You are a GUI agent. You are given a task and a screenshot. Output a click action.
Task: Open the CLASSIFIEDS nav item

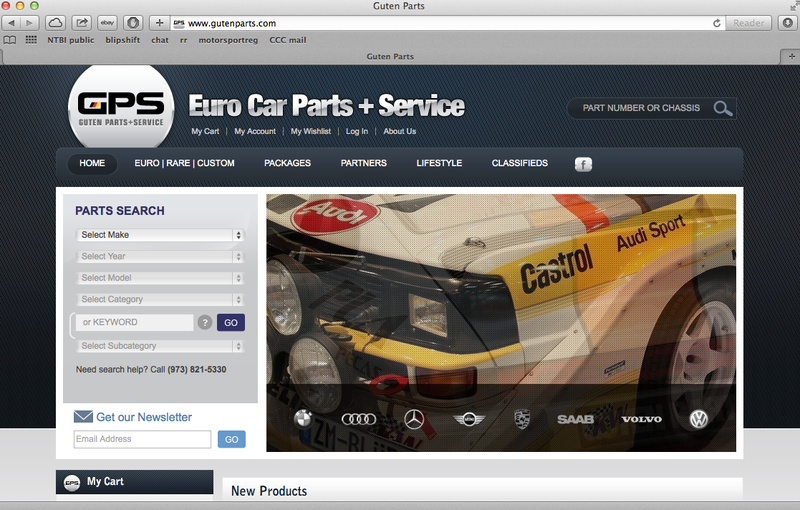[520, 163]
